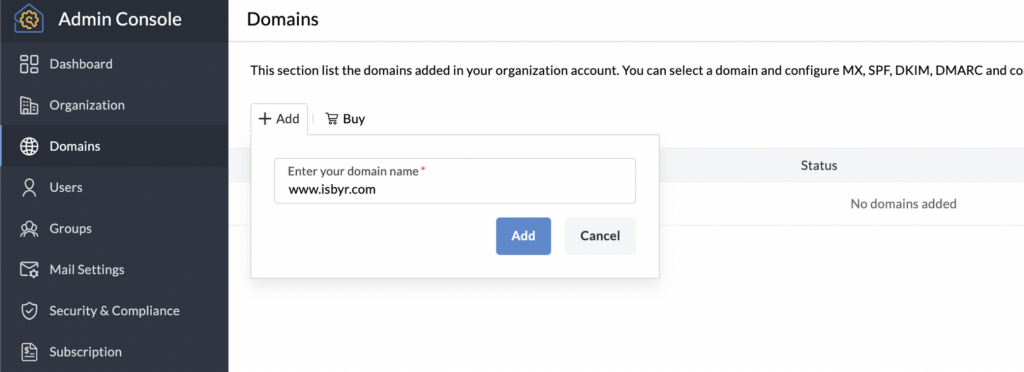Cancel the add domain dialog
1024x372 pixels.
(x=600, y=236)
